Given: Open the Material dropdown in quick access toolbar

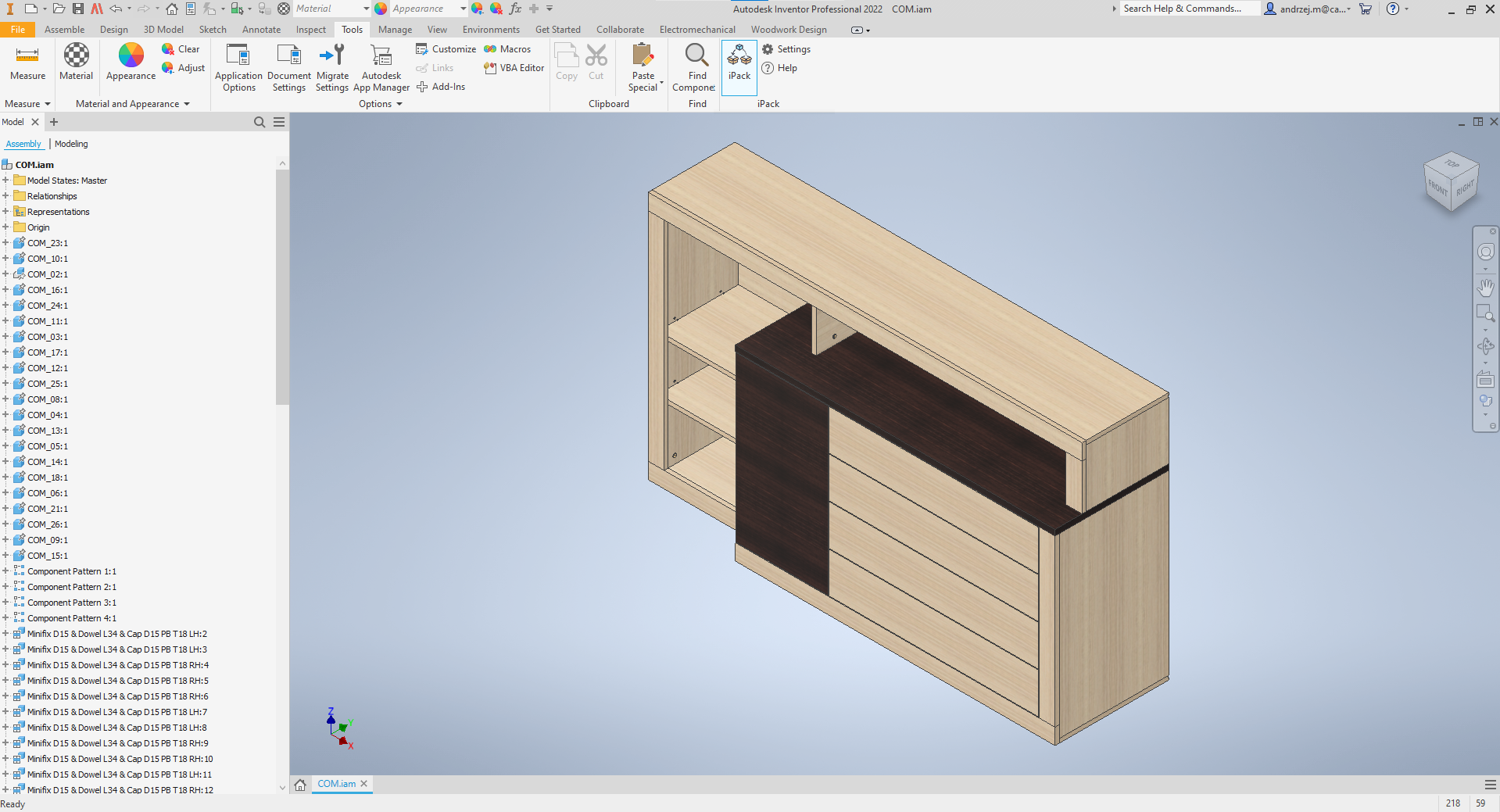Looking at the screenshot, I should coord(366,9).
